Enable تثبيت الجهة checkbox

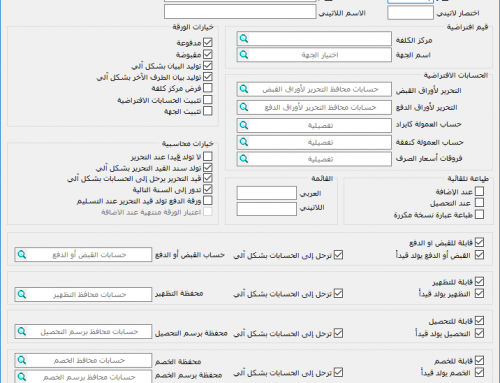point(208,111)
